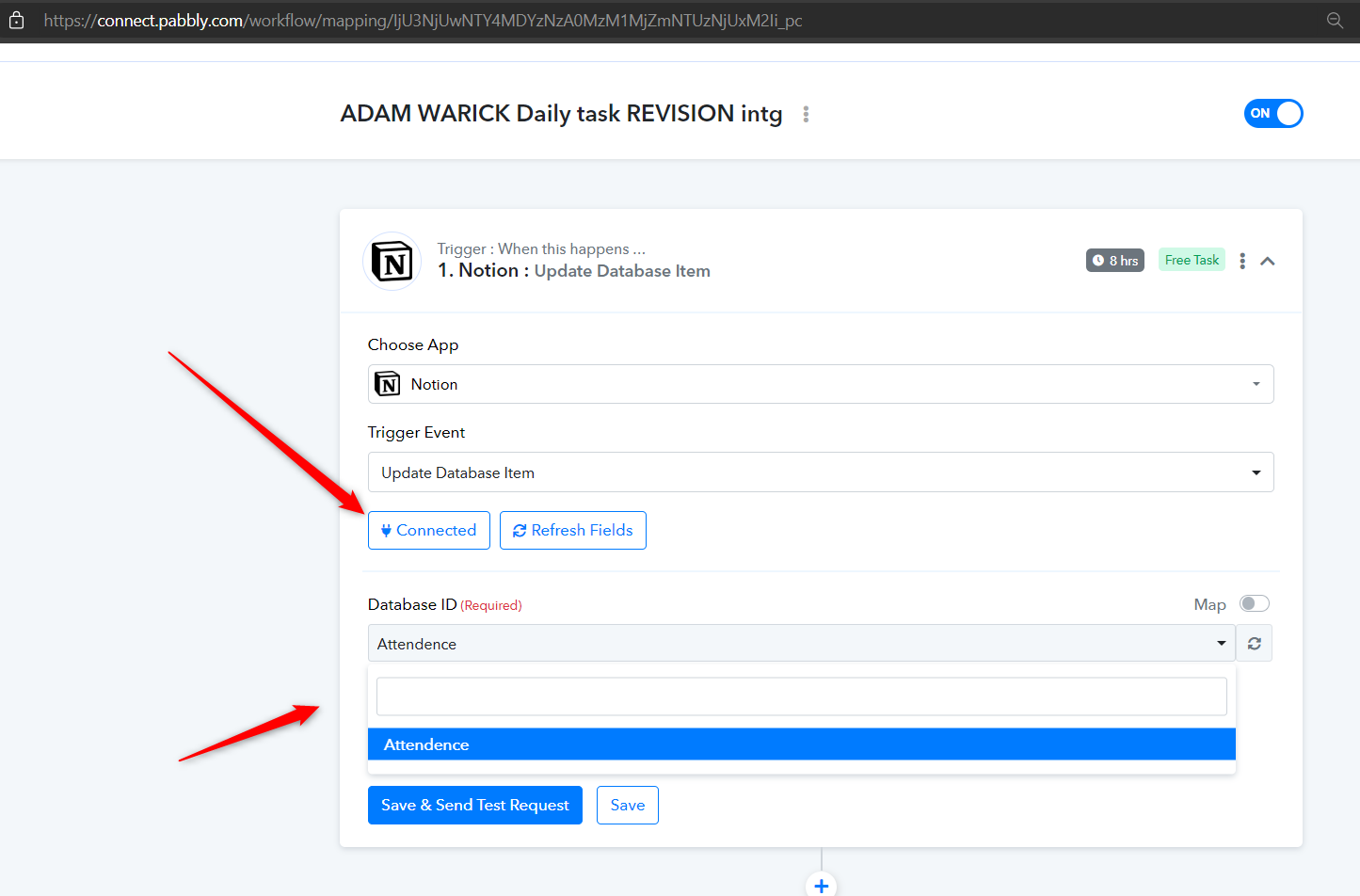Turn off the workflow ON switch
Viewport: 1360px width, 896px height.
coord(1273,113)
